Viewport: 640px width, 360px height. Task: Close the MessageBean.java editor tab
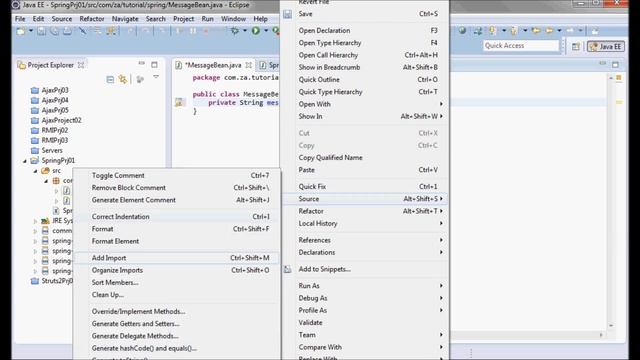point(248,65)
